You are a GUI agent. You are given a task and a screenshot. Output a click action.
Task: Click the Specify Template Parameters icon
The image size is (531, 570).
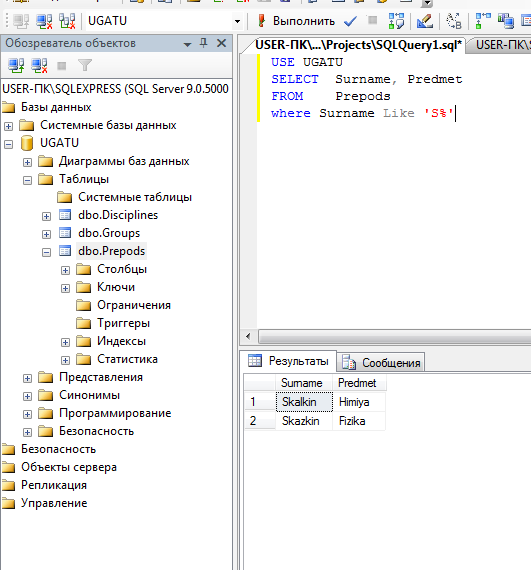pyautogui.click(x=454, y=21)
